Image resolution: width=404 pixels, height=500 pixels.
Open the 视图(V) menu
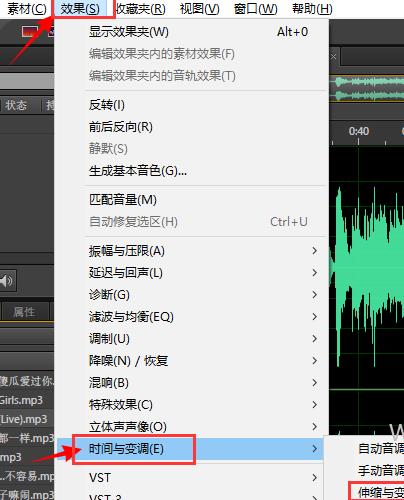199,9
